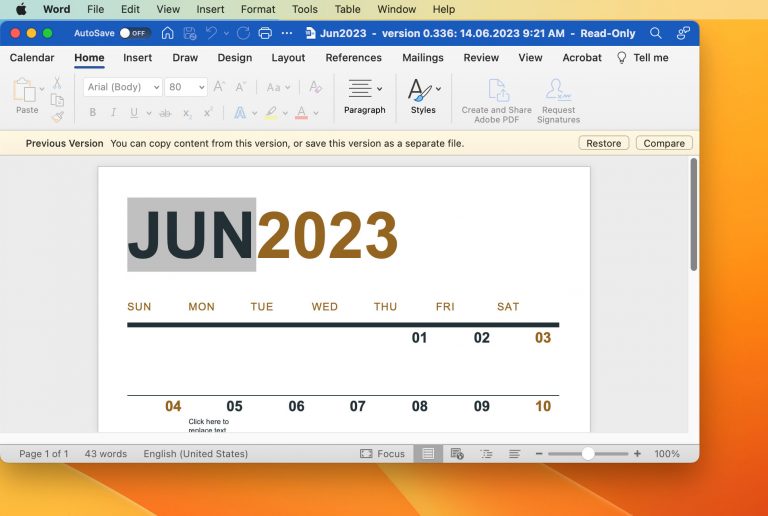Click the zoom in plus icon

click(637, 454)
